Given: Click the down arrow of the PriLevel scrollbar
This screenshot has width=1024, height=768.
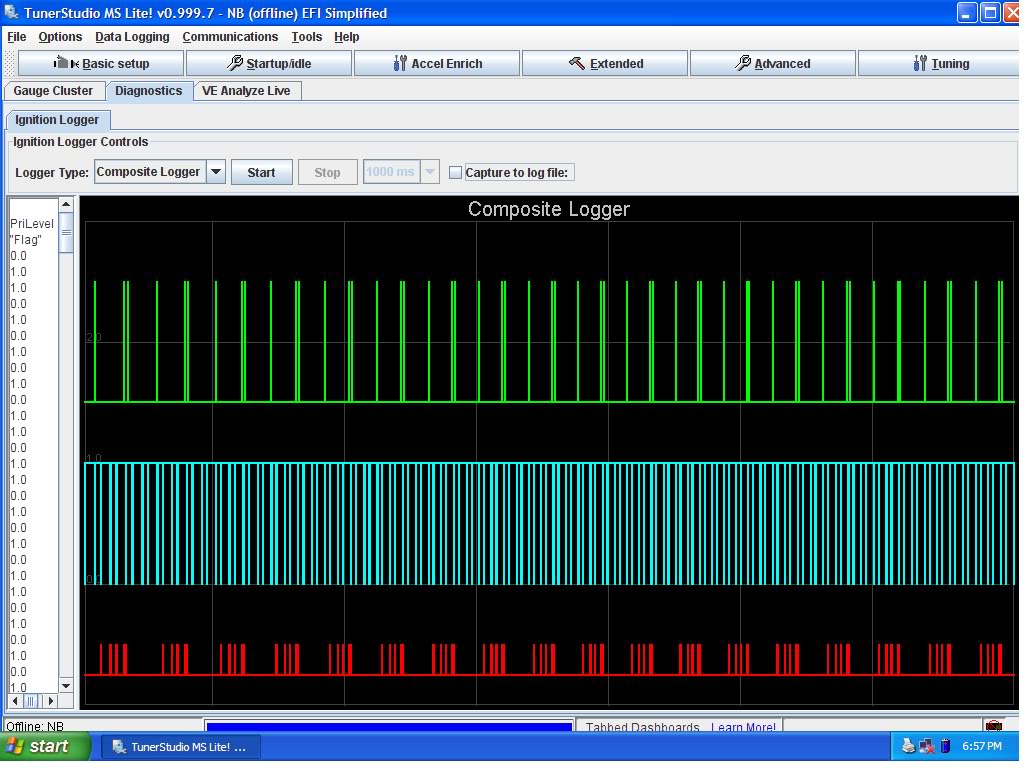Looking at the screenshot, I should 66,686.
